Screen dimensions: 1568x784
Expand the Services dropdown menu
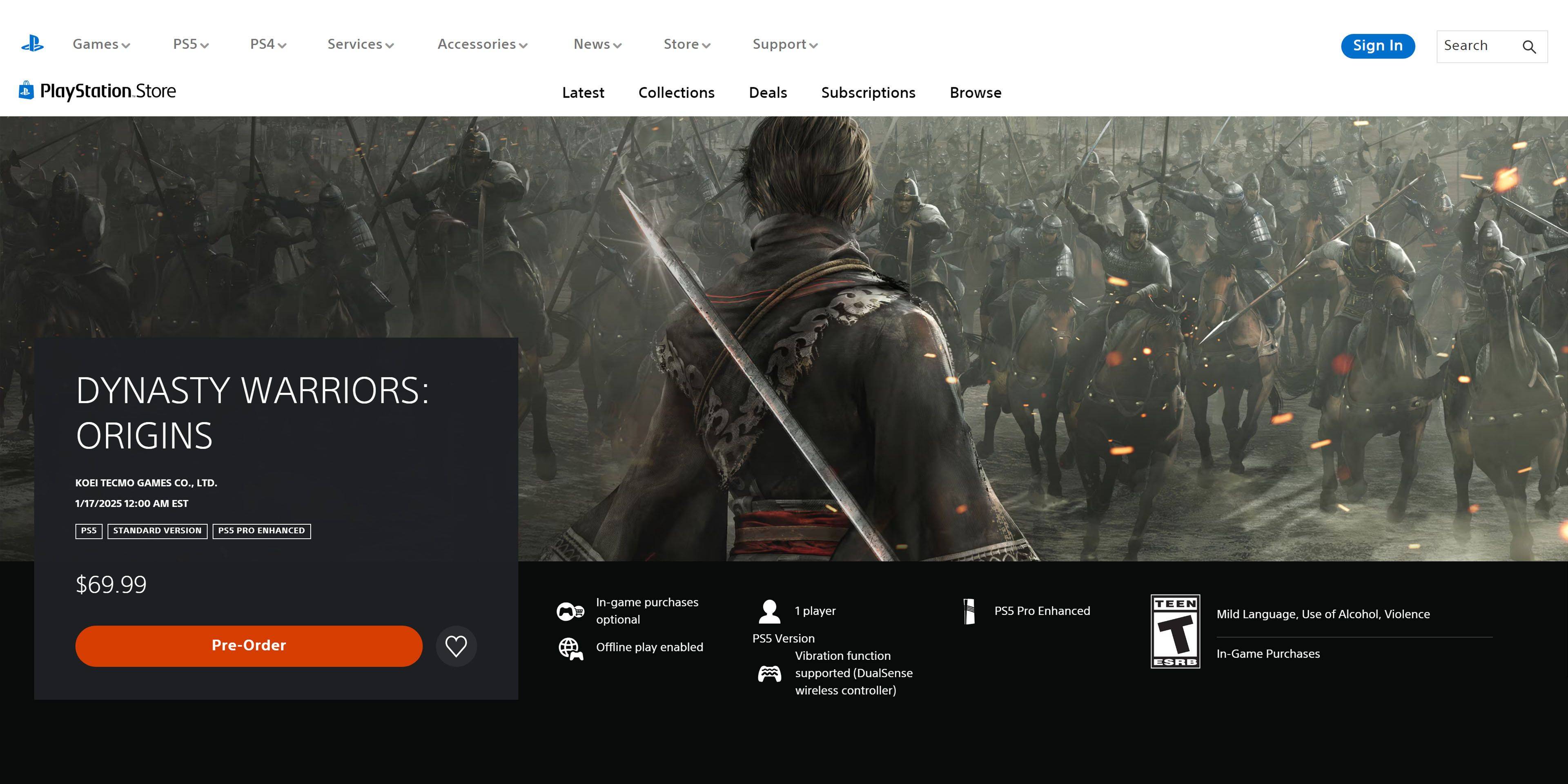pos(360,45)
